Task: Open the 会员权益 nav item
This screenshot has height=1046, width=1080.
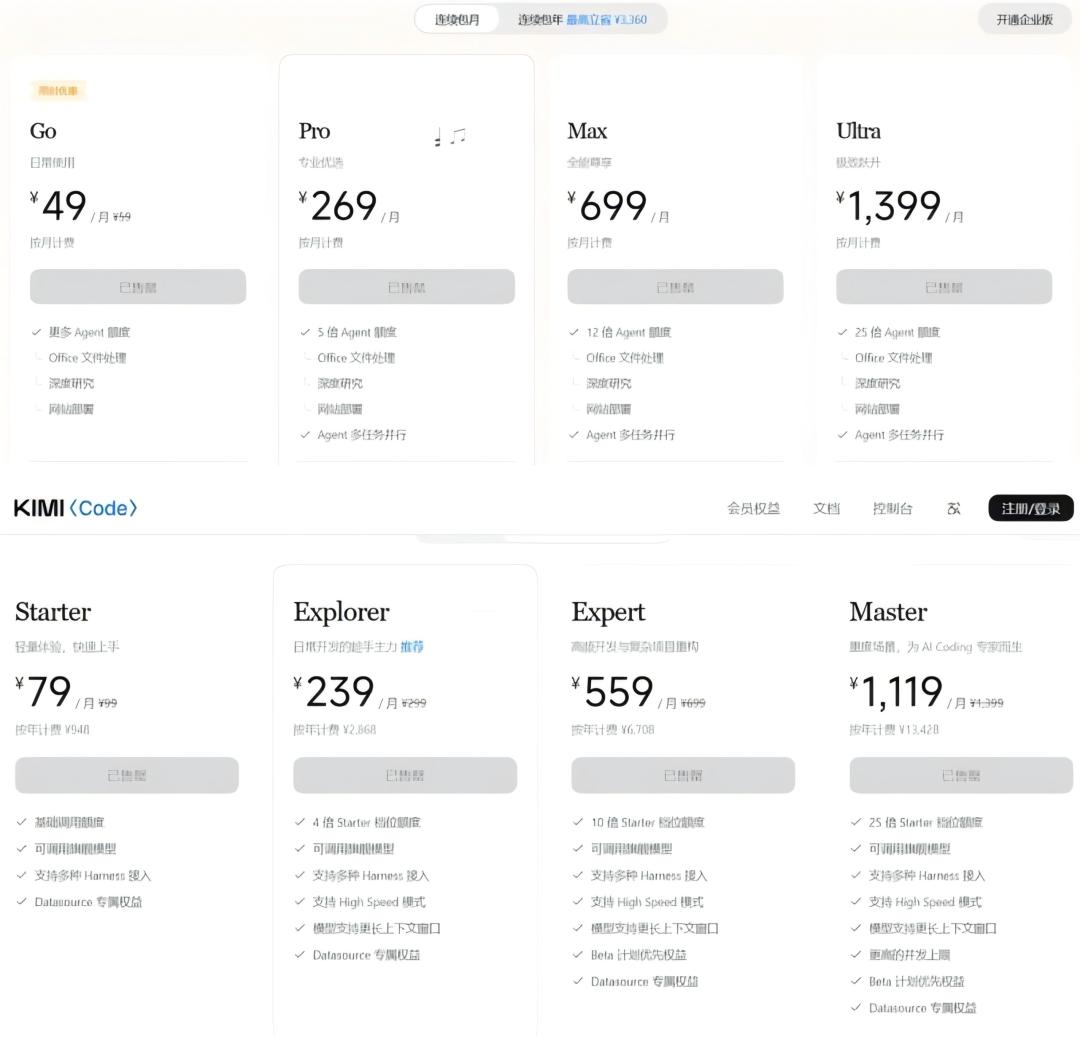Action: 754,508
